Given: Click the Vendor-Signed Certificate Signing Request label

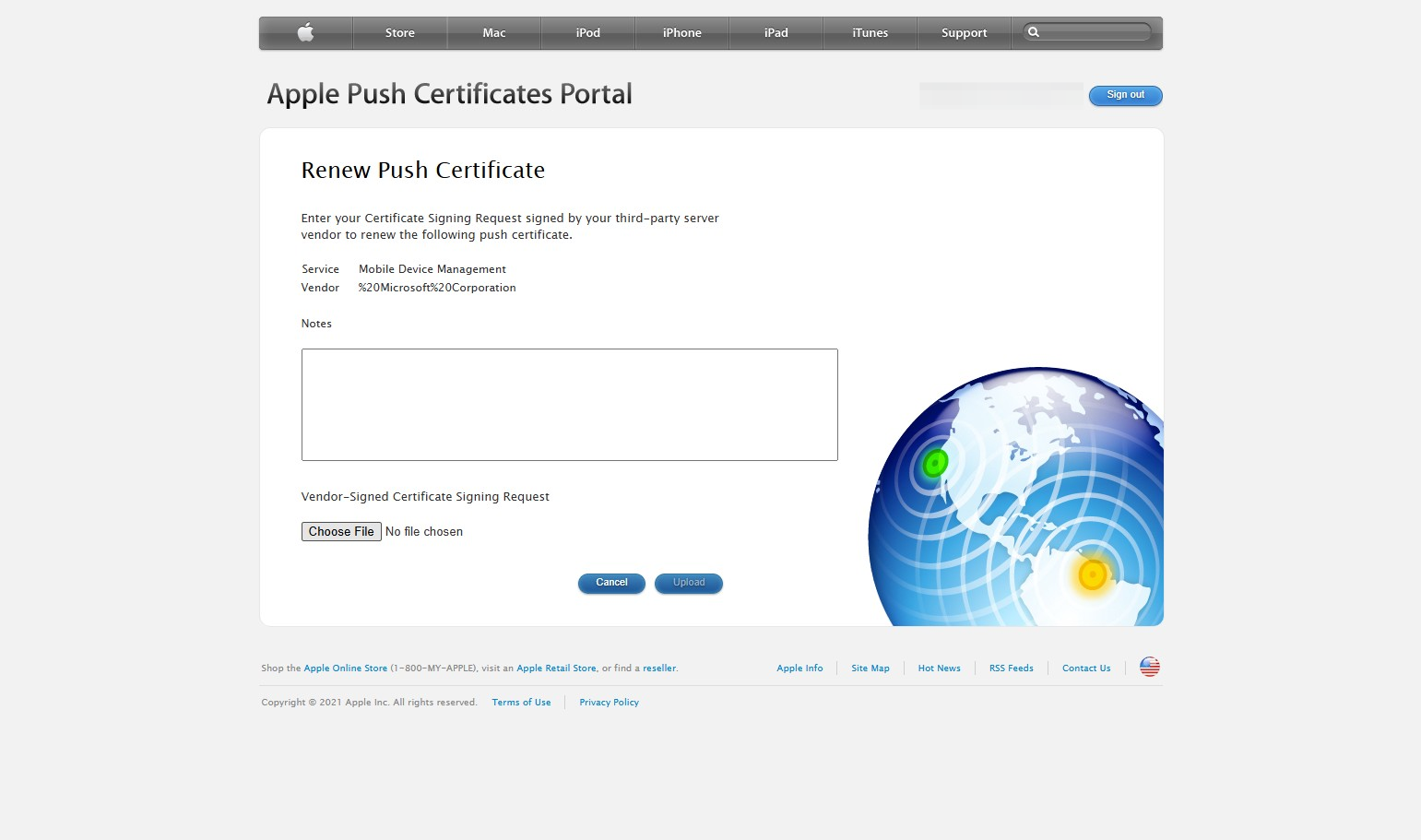Looking at the screenshot, I should point(425,497).
